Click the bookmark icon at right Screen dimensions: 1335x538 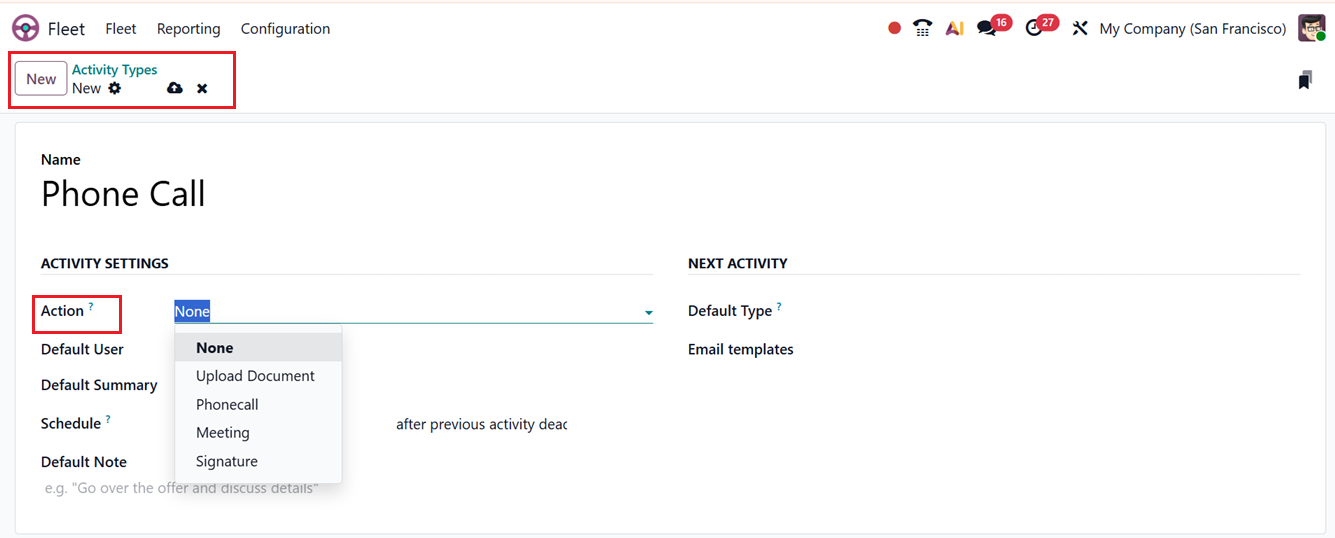1304,80
